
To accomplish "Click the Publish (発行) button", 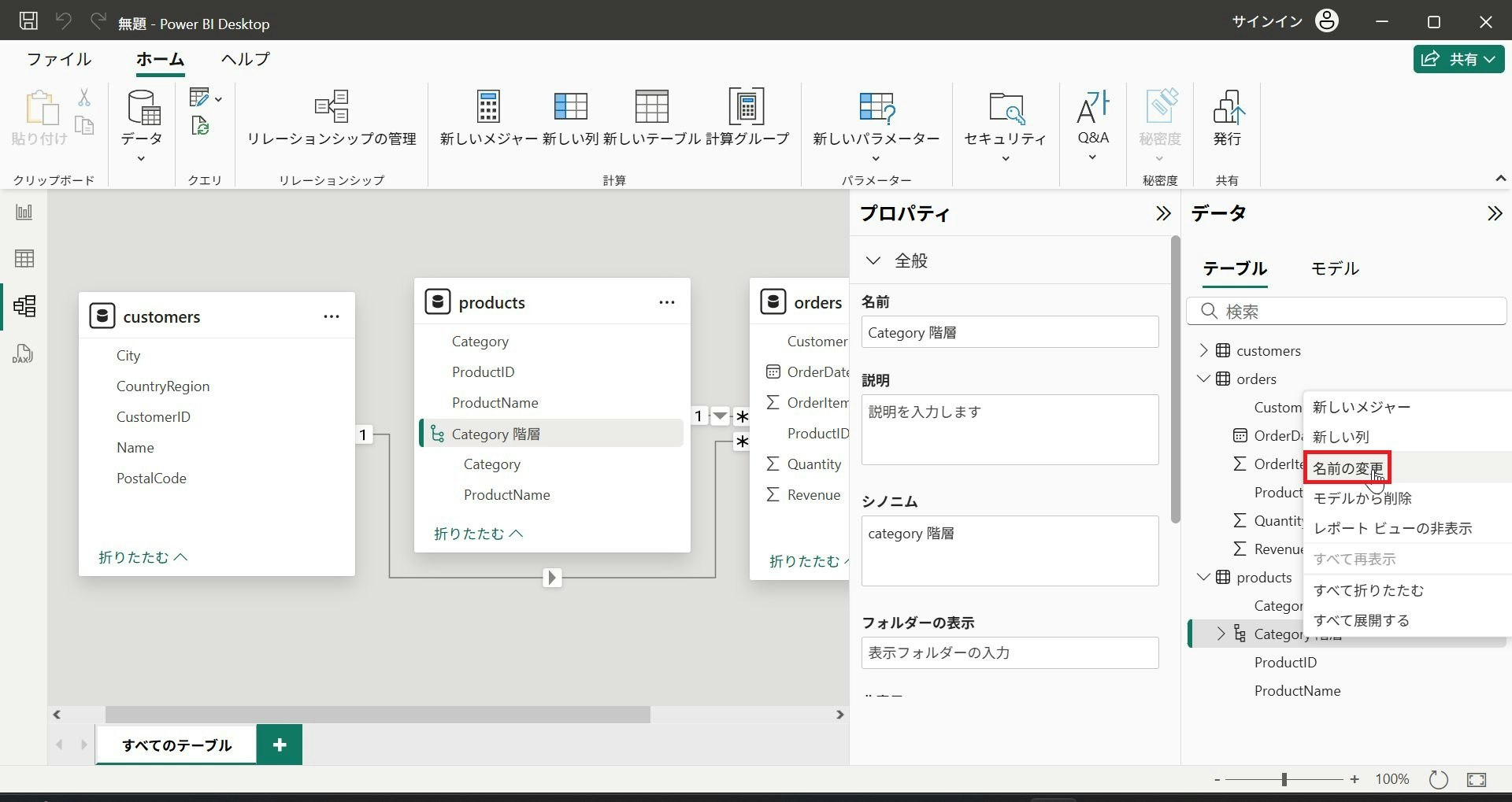I will pyautogui.click(x=1227, y=118).
